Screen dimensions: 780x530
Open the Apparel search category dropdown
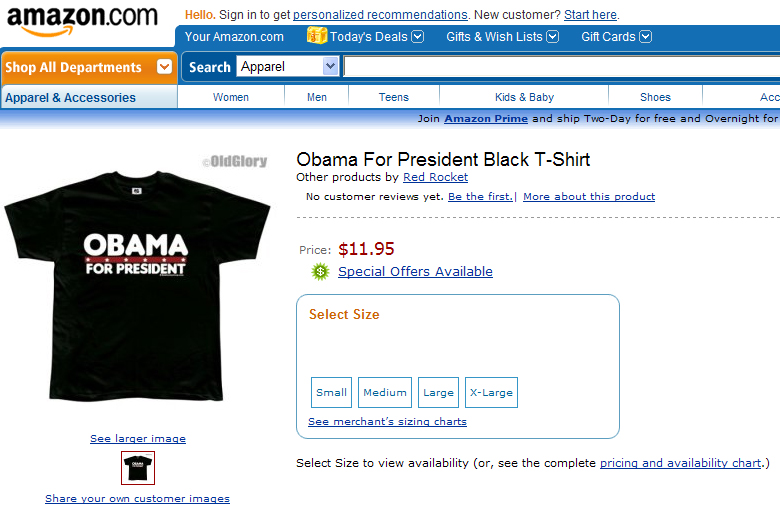coord(330,66)
